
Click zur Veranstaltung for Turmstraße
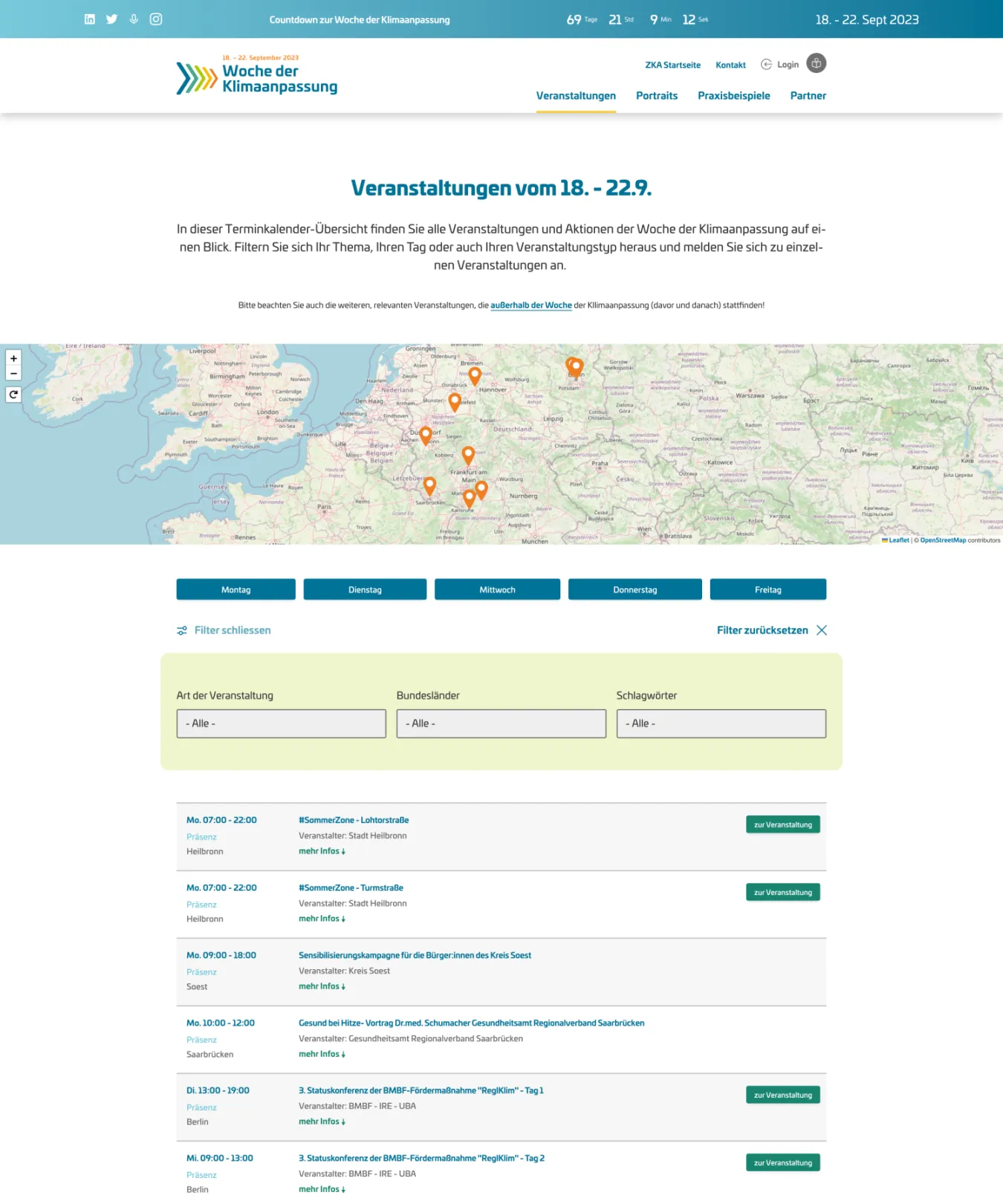[x=783, y=893]
